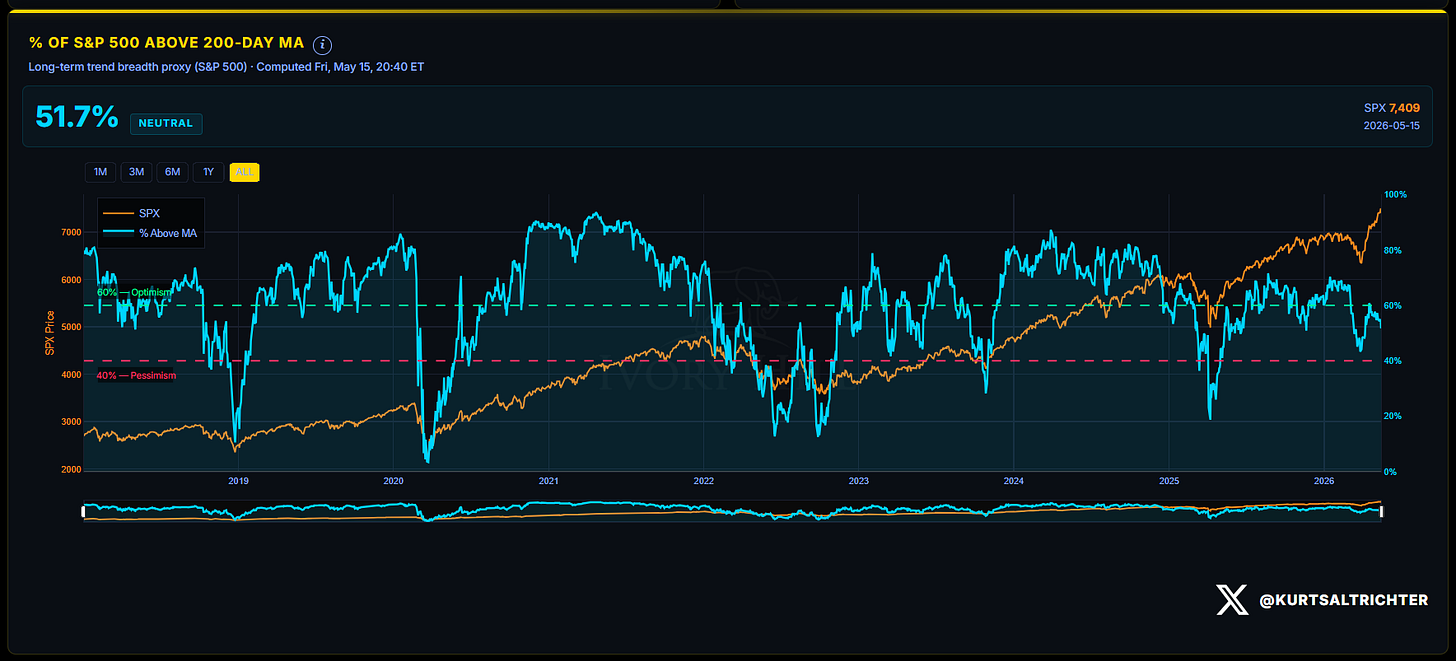Switch to the 6M range
The width and height of the screenshot is (1456, 661).
coord(172,172)
